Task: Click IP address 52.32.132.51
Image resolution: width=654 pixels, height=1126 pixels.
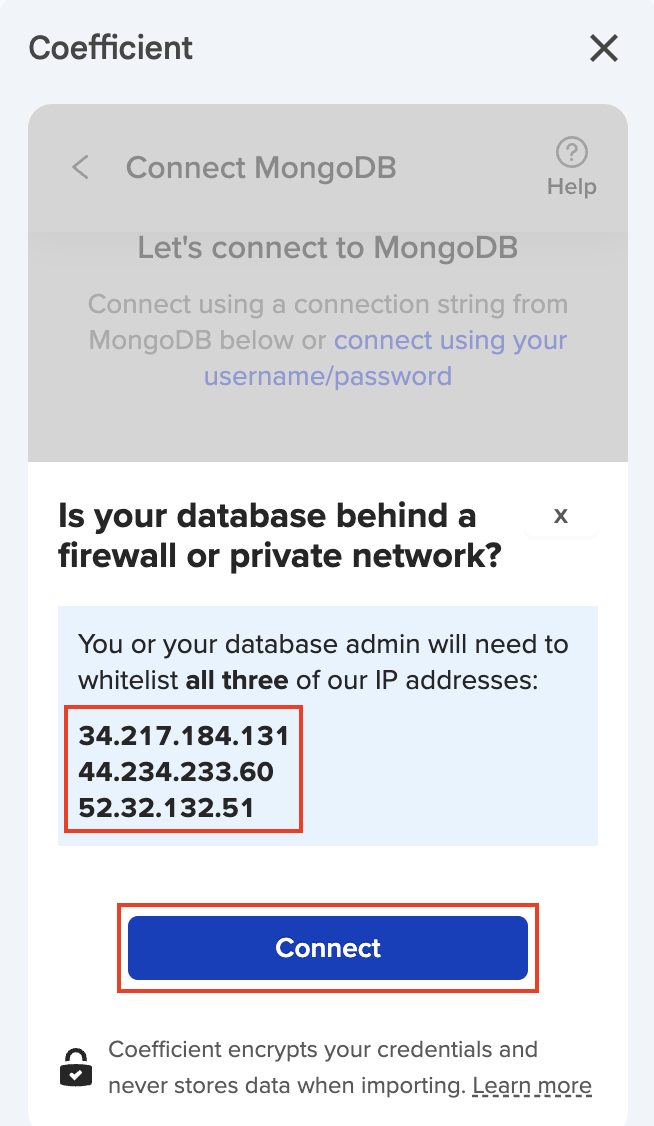Action: tap(166, 806)
